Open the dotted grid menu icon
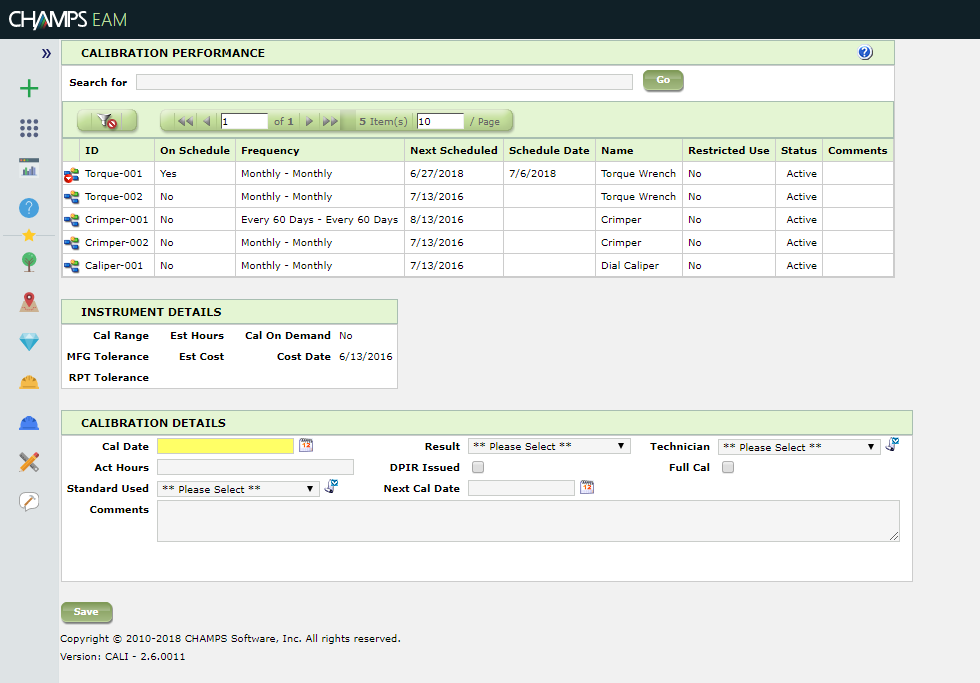980x683 pixels. pos(29,128)
